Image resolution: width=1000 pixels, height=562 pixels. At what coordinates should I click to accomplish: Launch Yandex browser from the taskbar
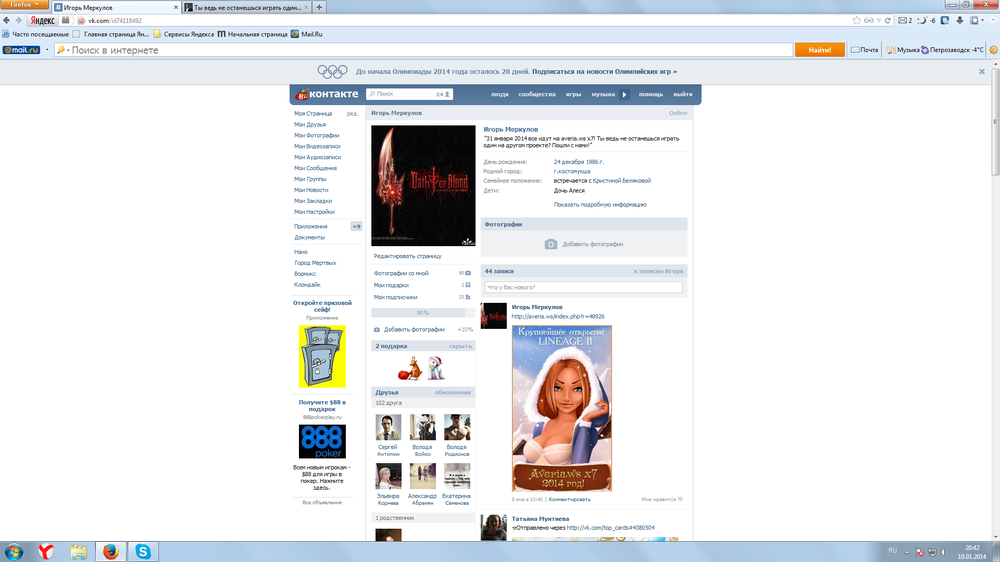click(x=47, y=551)
